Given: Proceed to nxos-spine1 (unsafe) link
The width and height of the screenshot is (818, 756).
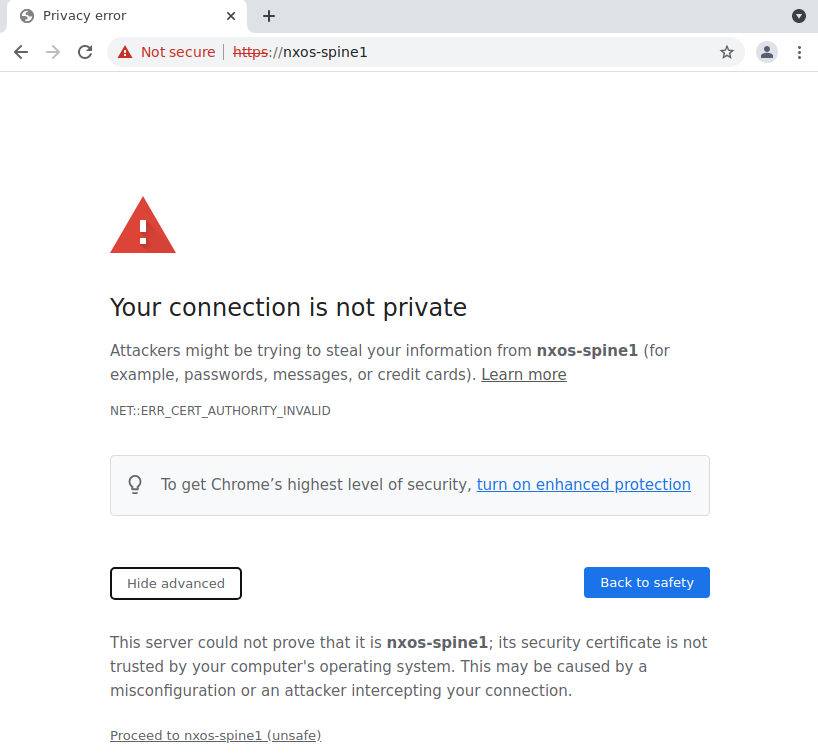Looking at the screenshot, I should point(215,736).
